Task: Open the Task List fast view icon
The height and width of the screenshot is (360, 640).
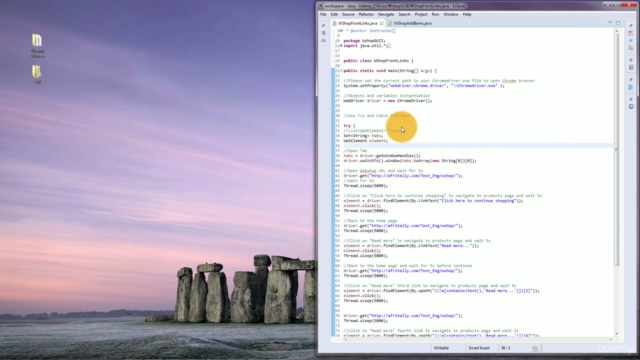Action: coord(631,33)
